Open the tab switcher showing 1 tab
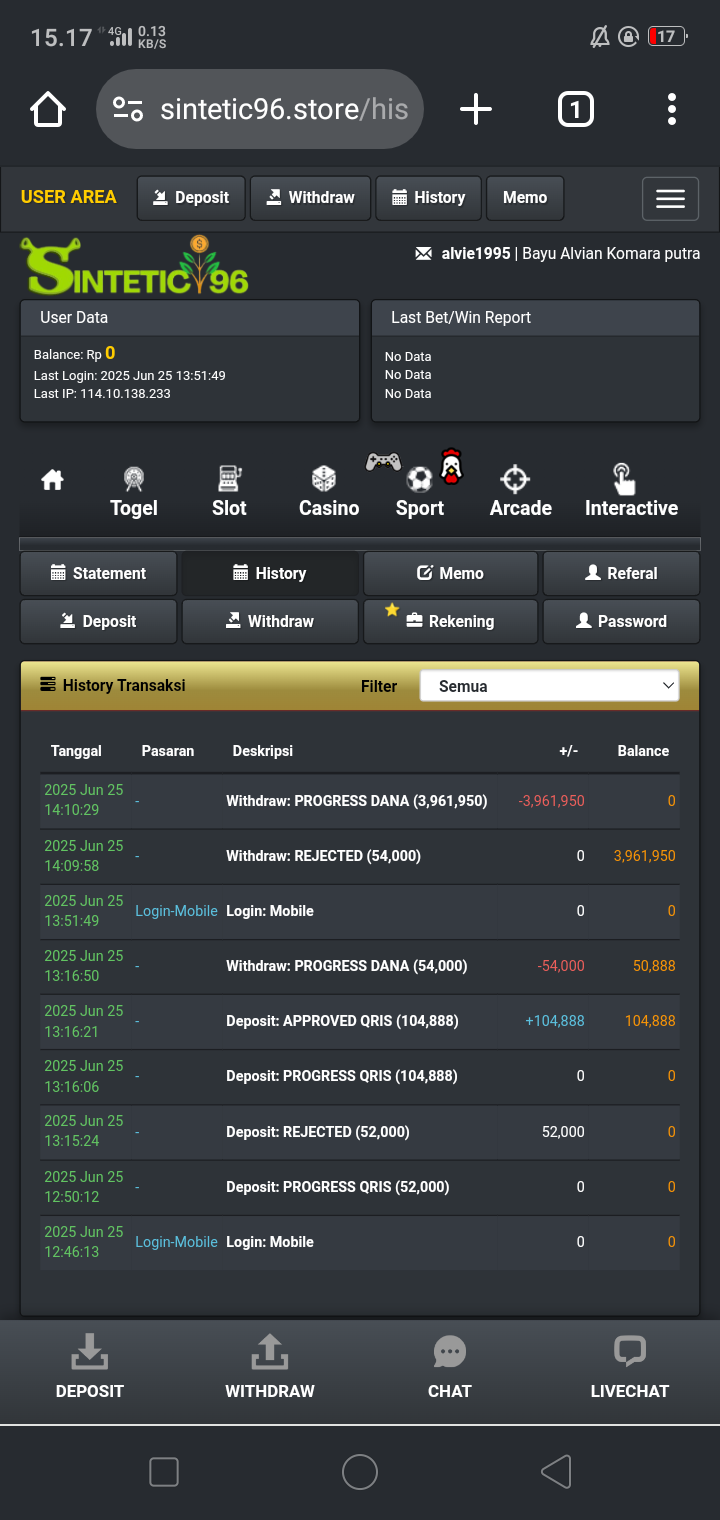The height and width of the screenshot is (1520, 720). 575,109
